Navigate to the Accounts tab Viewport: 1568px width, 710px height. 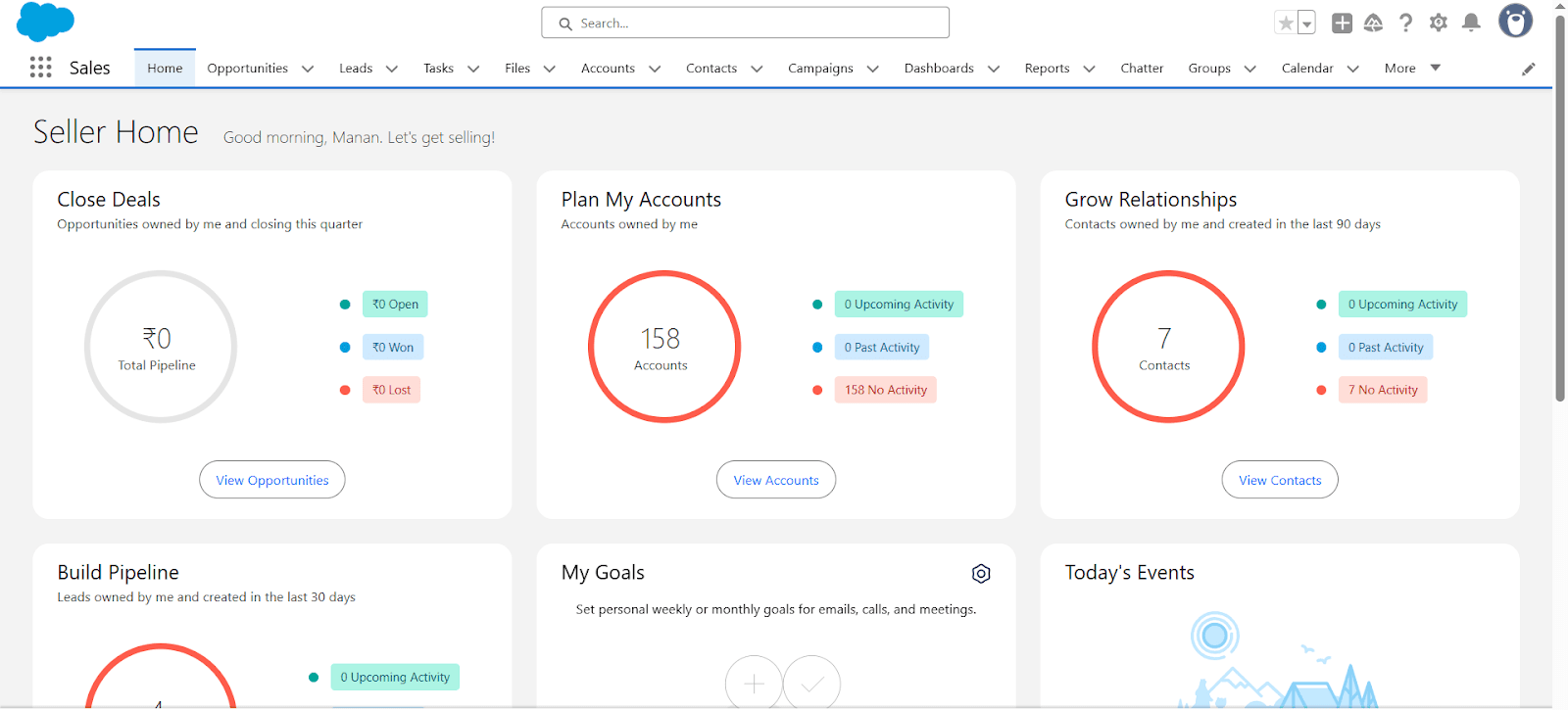[608, 68]
